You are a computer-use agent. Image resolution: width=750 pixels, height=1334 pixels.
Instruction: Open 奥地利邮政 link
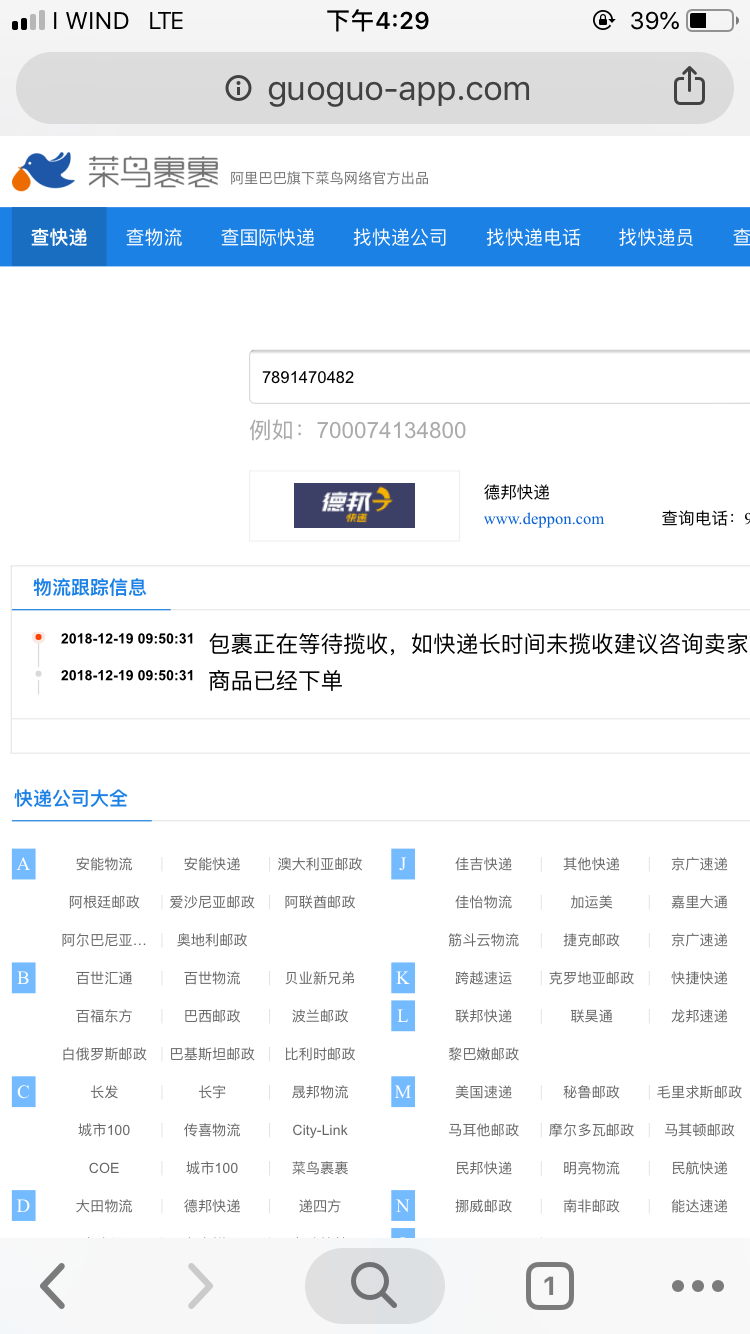[x=212, y=940]
